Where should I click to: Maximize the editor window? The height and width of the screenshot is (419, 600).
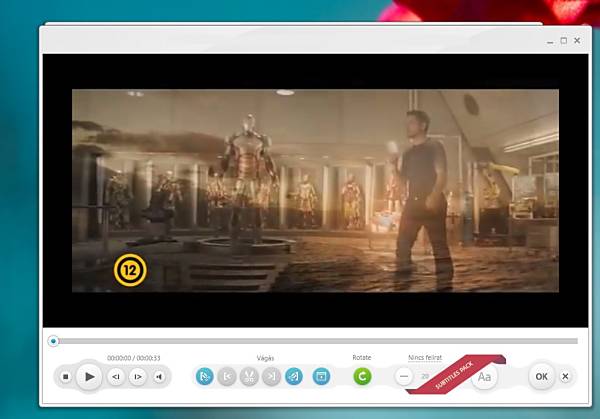pyautogui.click(x=564, y=40)
